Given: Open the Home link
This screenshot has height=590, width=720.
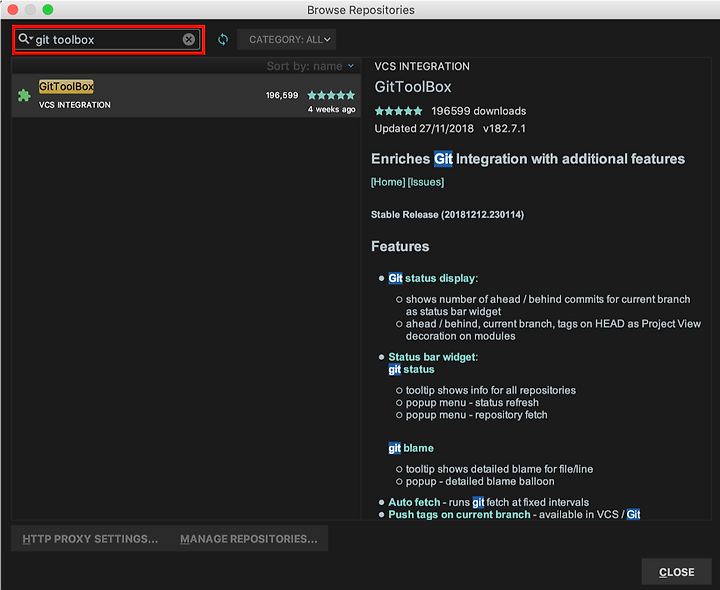Looking at the screenshot, I should [388, 182].
